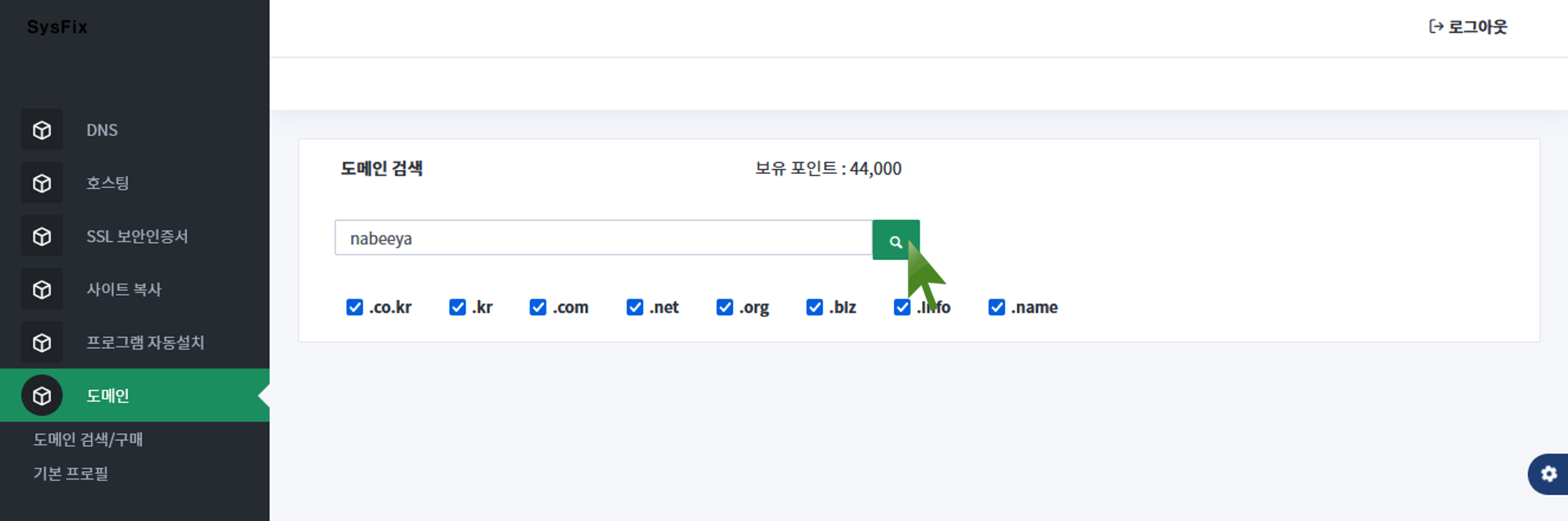Image resolution: width=1568 pixels, height=521 pixels.
Task: Click the DNS cube icon
Action: click(42, 130)
